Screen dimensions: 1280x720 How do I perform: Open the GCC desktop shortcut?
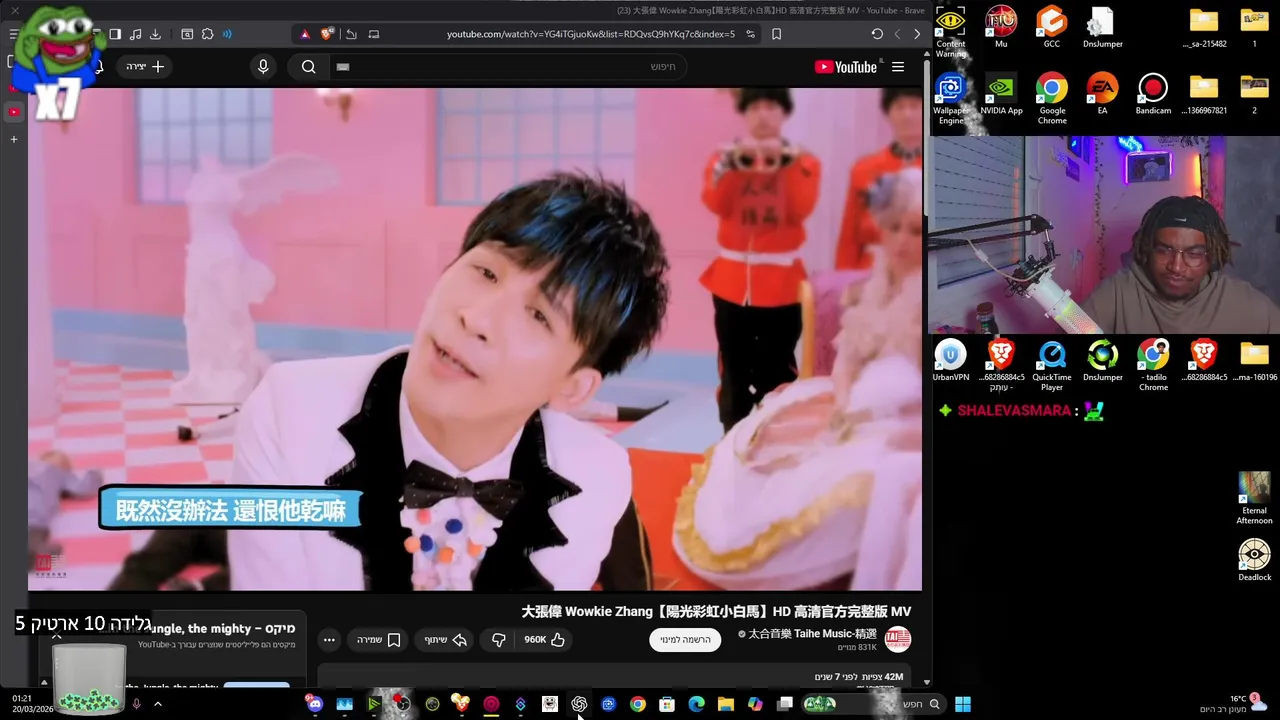pos(1052,28)
